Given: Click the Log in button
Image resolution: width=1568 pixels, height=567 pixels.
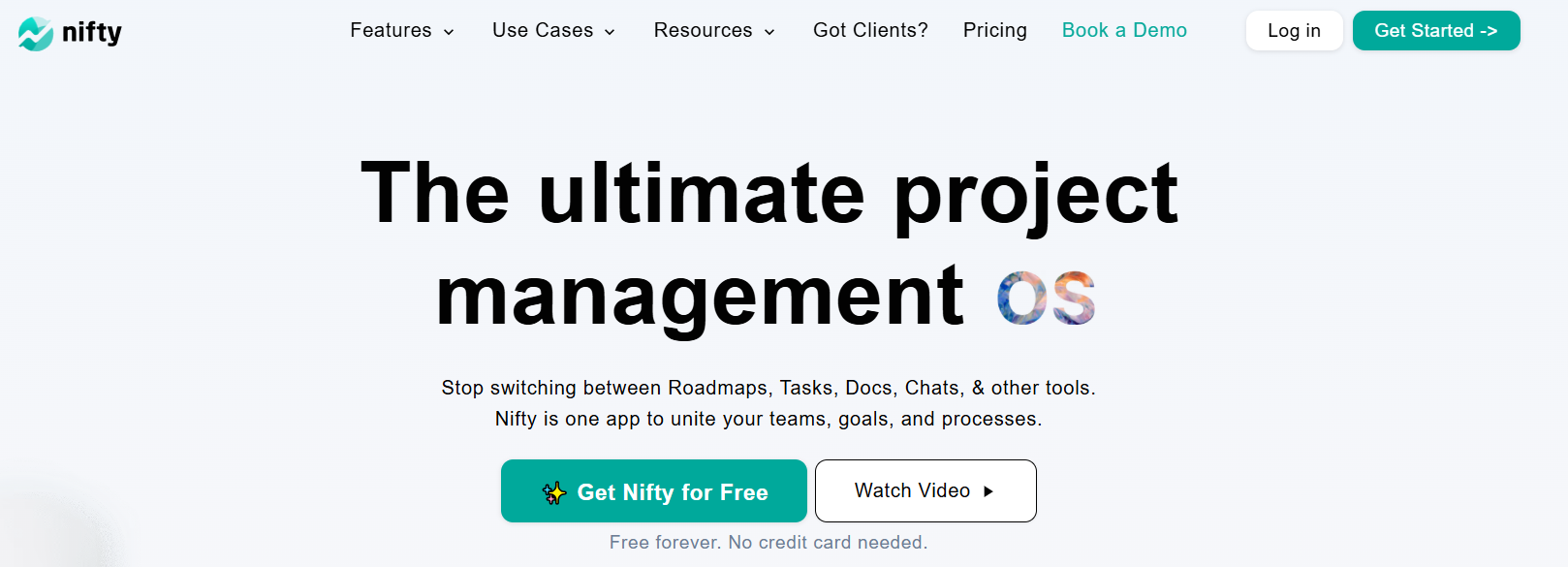Looking at the screenshot, I should pos(1294,31).
